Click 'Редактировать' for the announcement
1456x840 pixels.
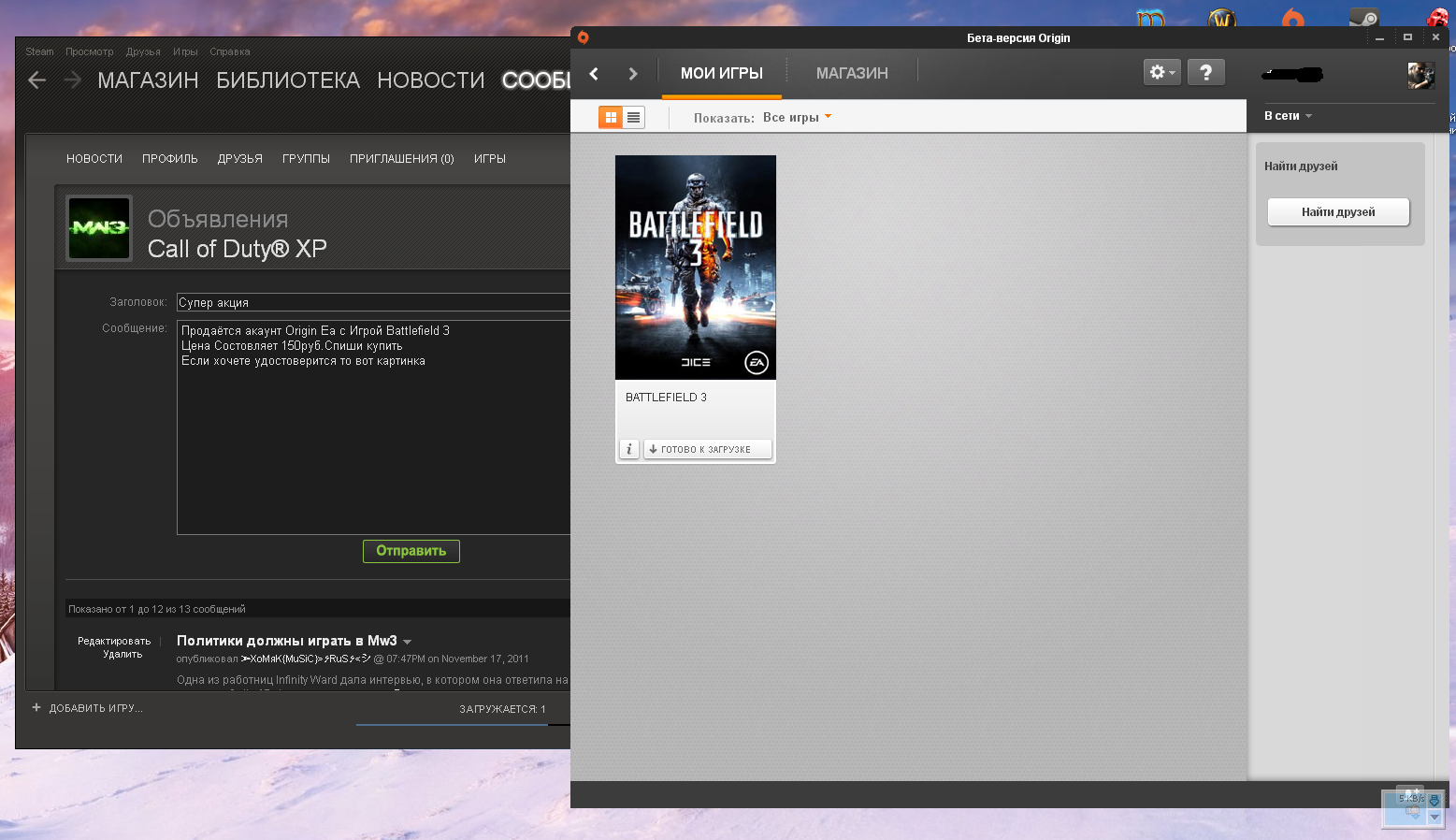114,641
